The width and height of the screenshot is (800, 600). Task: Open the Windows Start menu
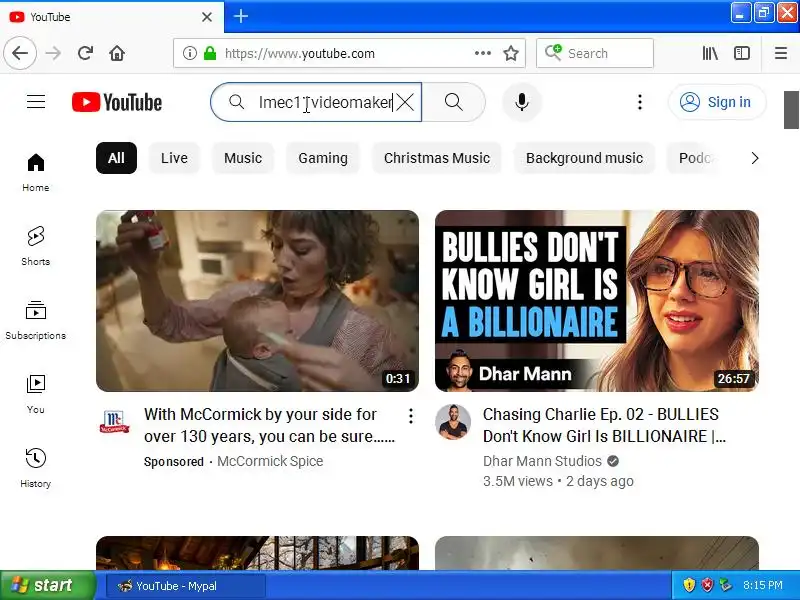(47, 585)
